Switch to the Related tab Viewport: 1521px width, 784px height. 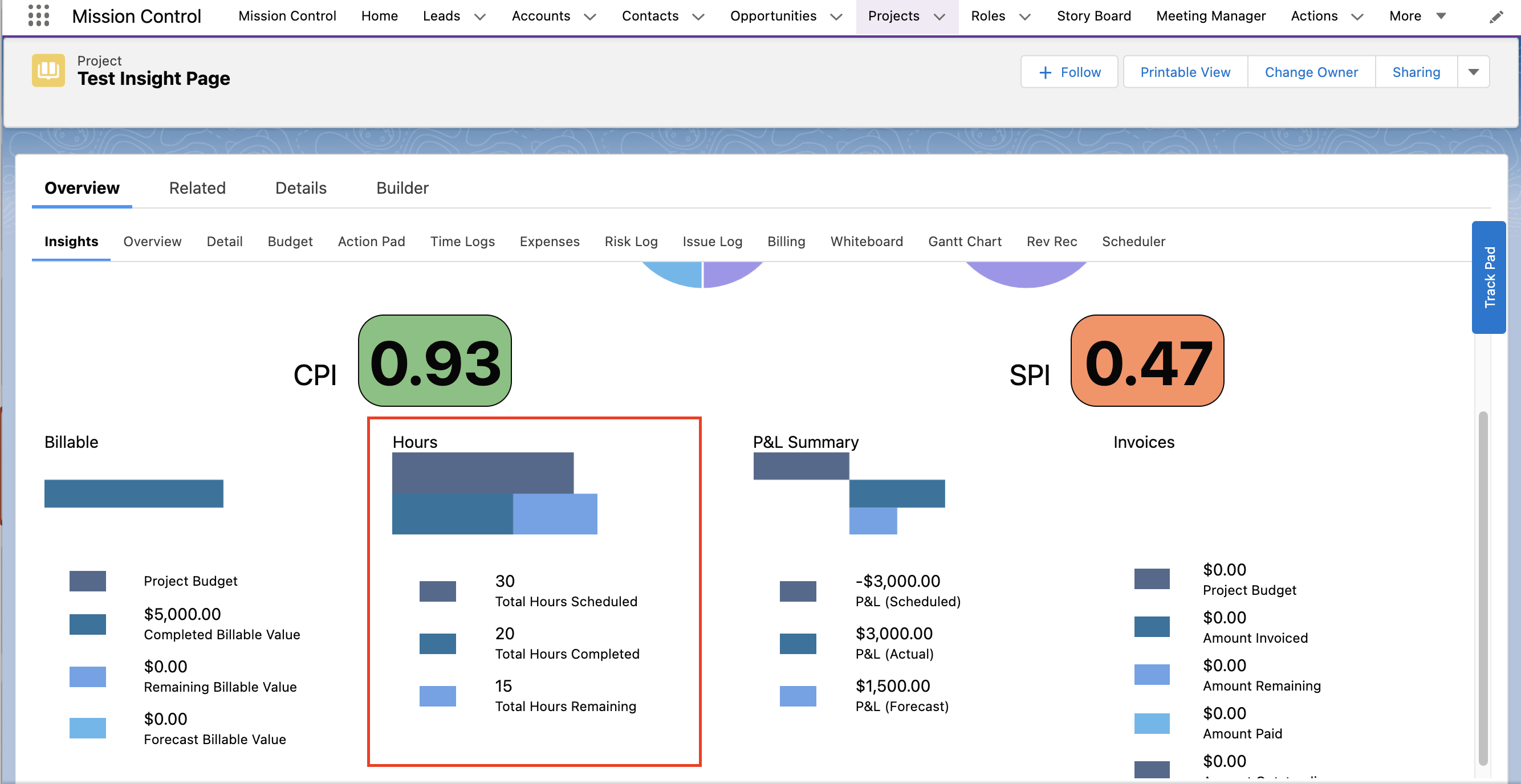click(x=197, y=188)
